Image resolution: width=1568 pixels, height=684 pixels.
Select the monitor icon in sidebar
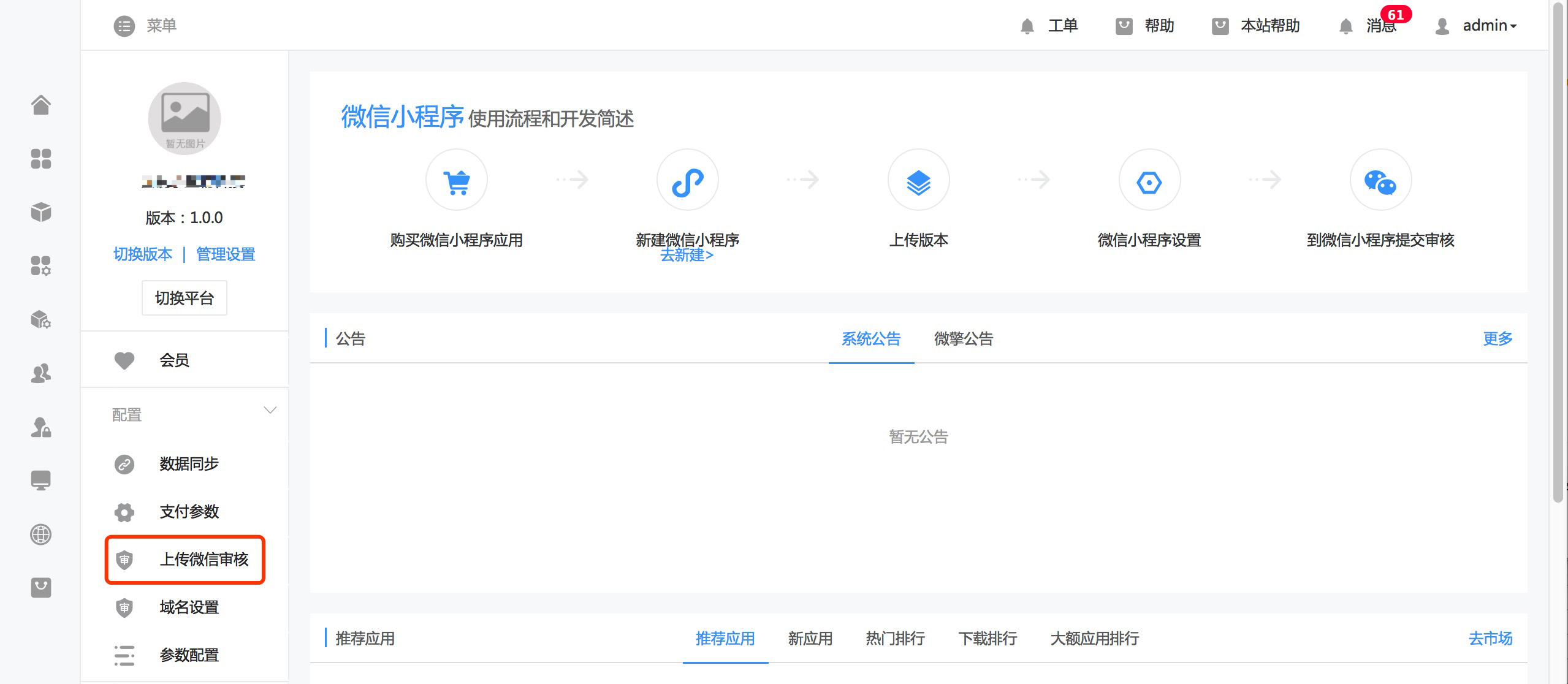point(41,481)
